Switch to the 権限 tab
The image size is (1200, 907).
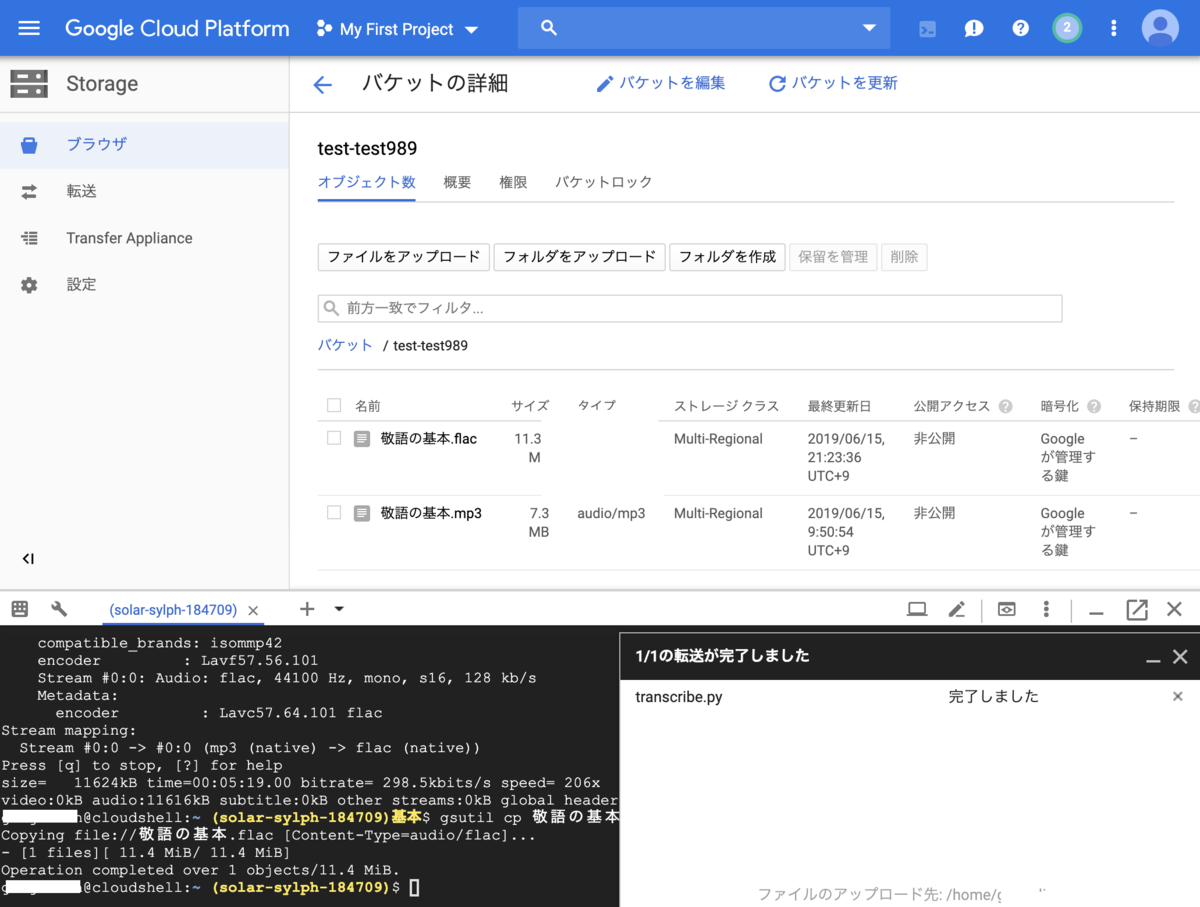click(513, 182)
